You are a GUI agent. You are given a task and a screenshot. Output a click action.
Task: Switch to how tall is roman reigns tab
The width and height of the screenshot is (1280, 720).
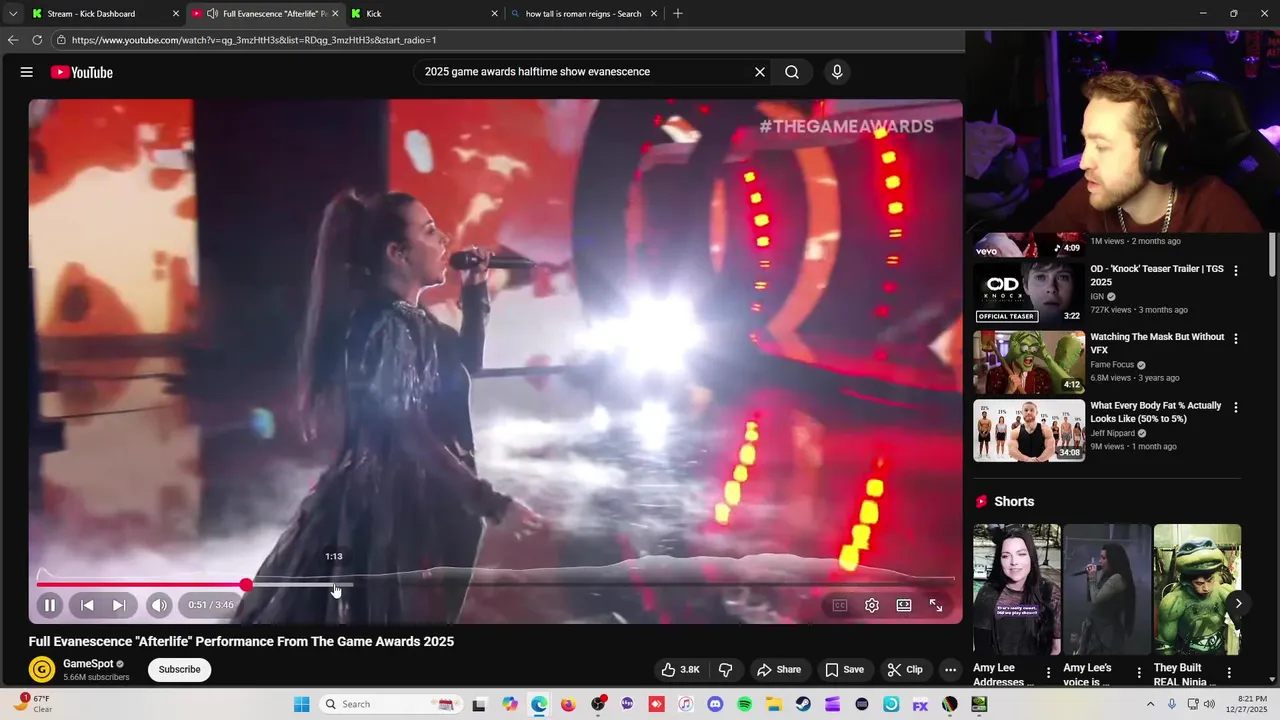[583, 14]
